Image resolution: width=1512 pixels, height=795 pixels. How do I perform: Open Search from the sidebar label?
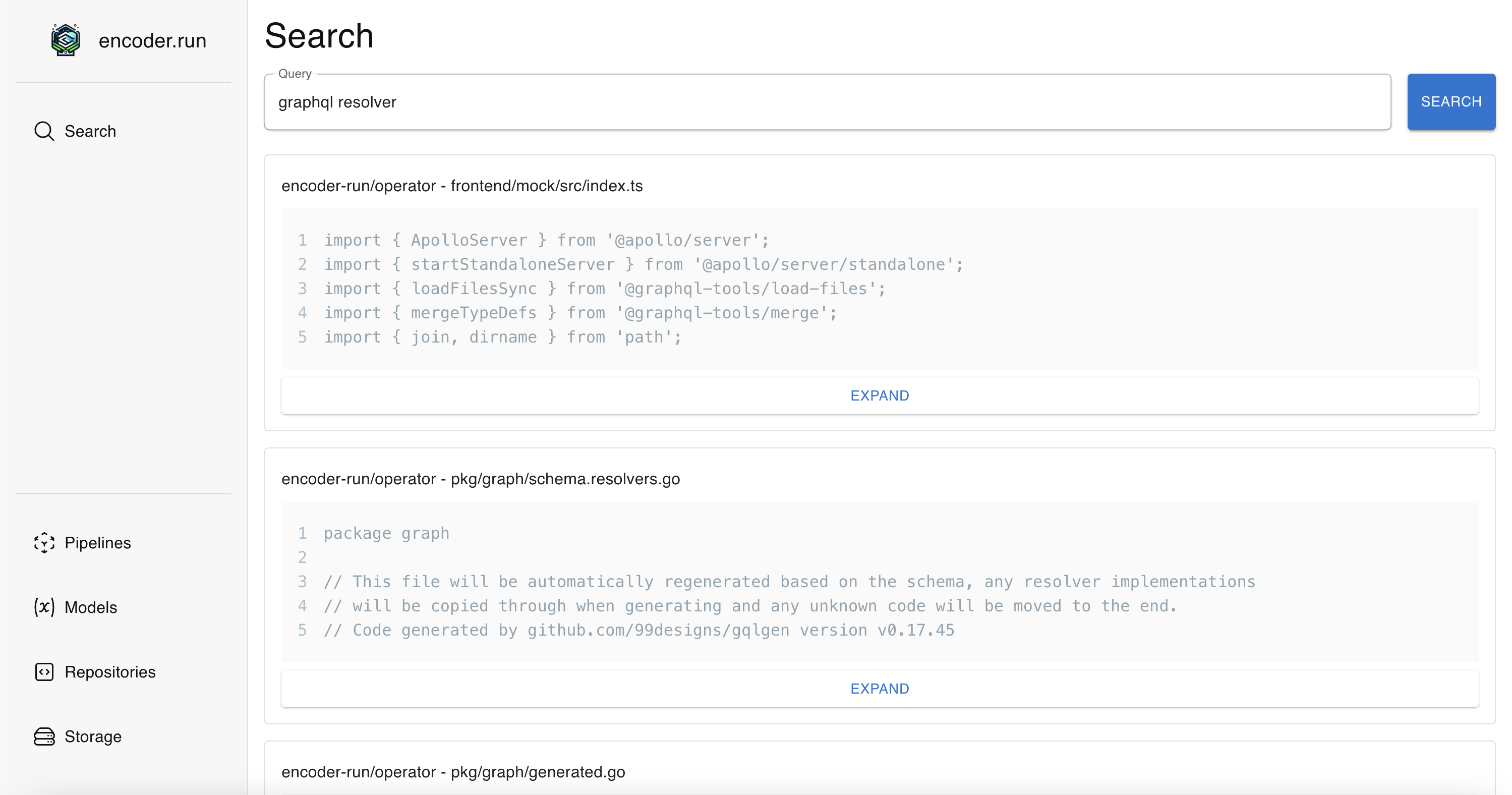[90, 131]
